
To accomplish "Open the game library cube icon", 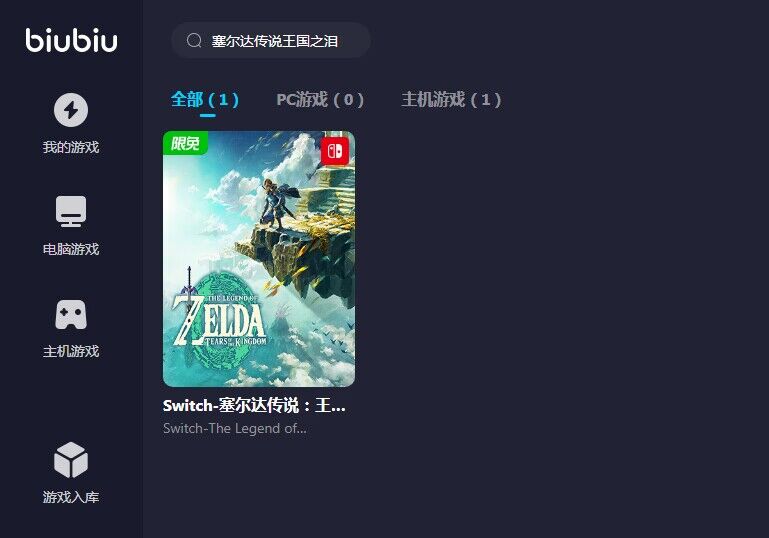I will click(71, 460).
